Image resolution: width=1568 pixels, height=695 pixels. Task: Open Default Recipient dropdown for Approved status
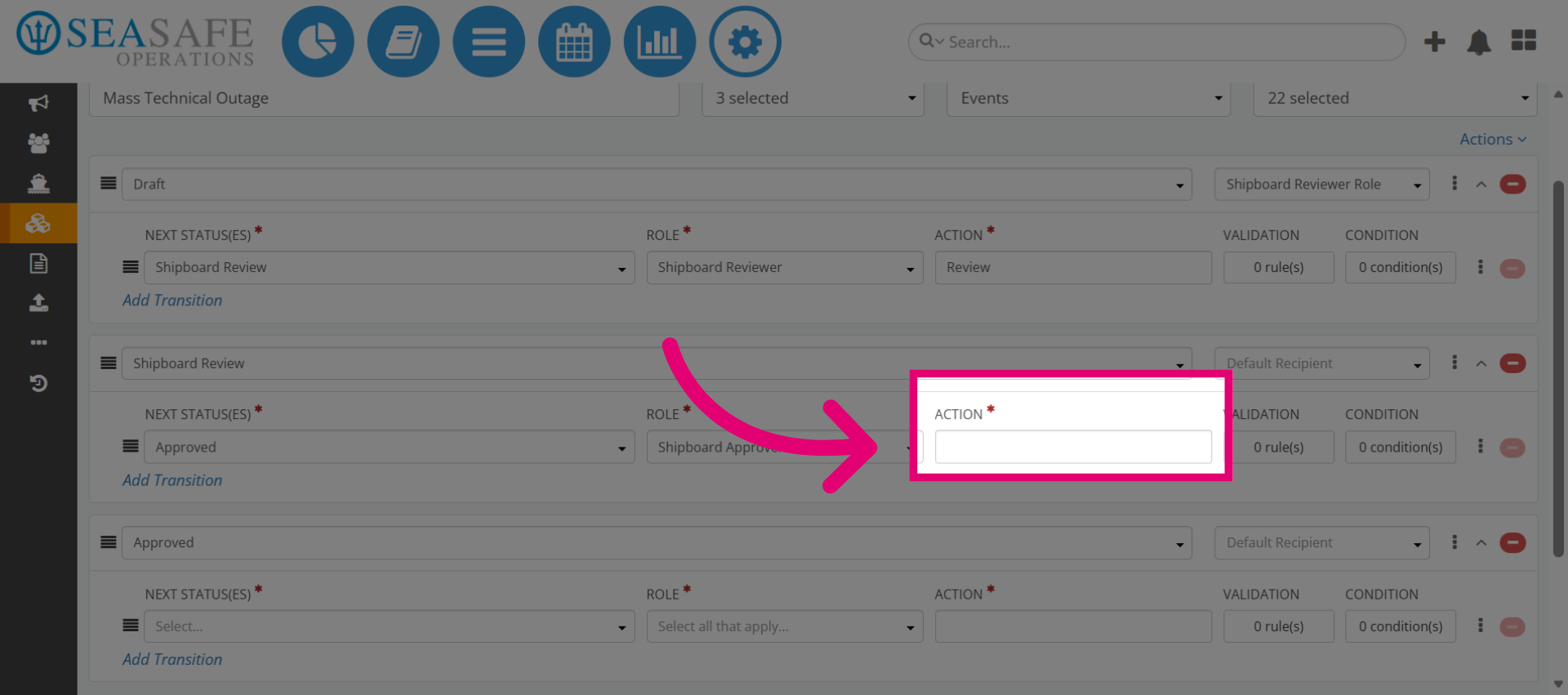1321,543
